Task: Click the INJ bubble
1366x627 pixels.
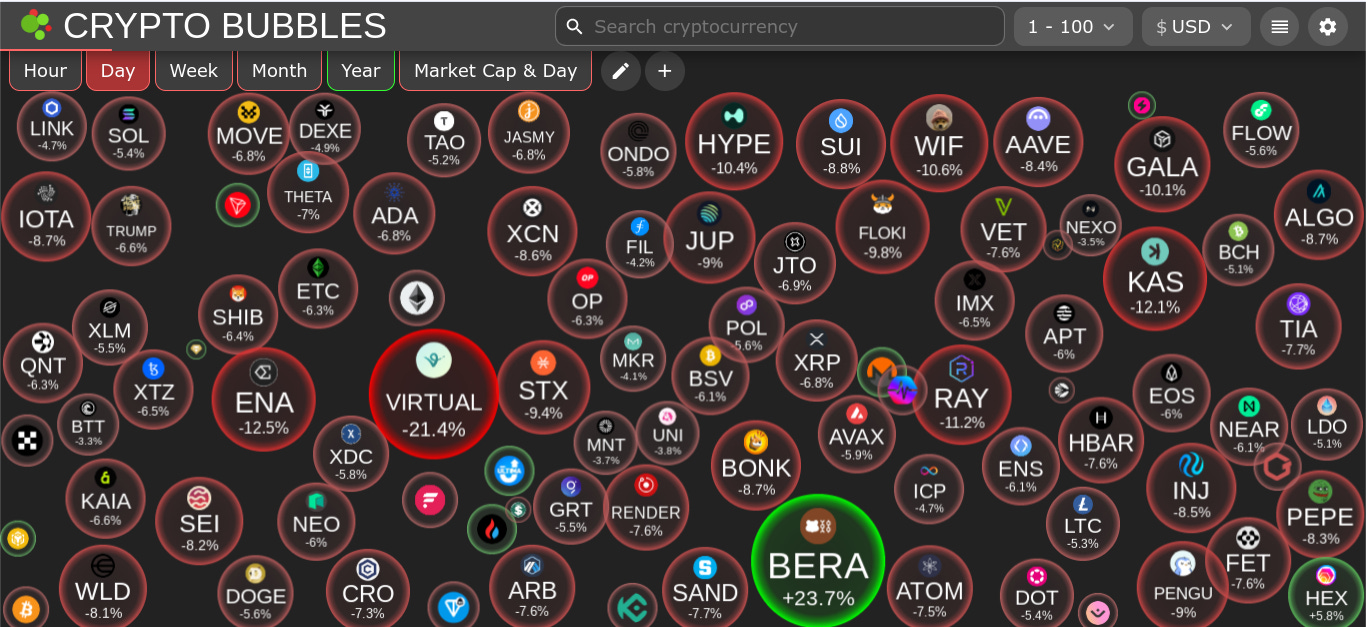Action: [1191, 488]
